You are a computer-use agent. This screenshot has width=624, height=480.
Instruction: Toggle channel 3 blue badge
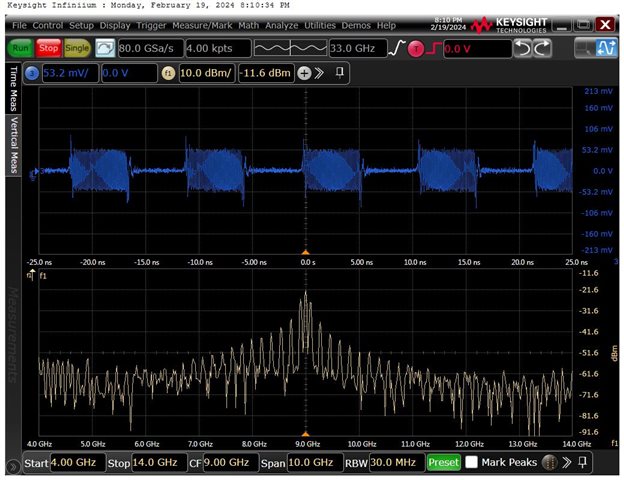click(32, 73)
